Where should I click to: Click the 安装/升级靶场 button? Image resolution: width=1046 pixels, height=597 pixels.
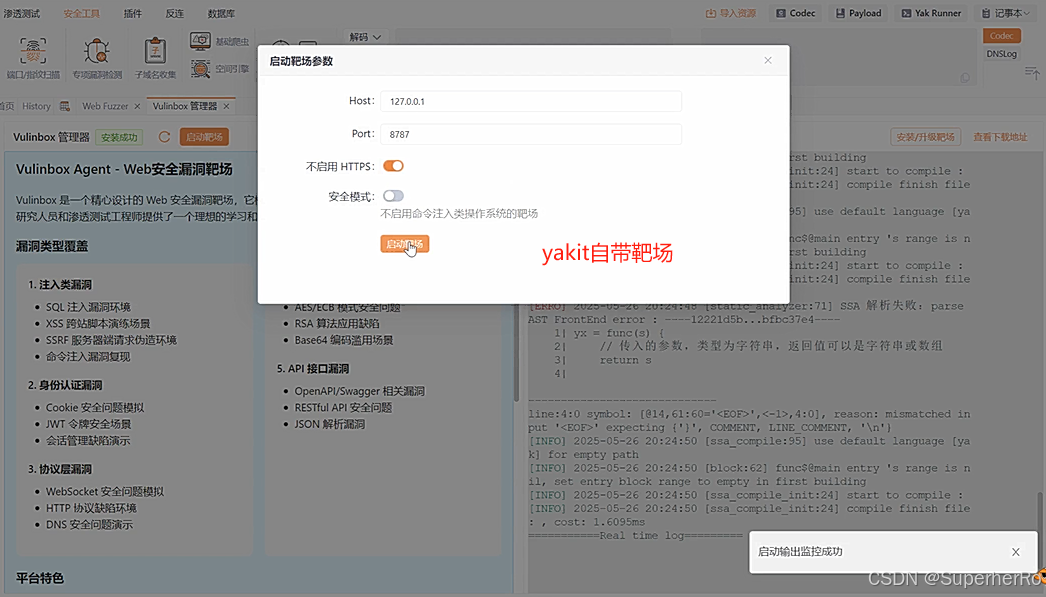point(925,137)
